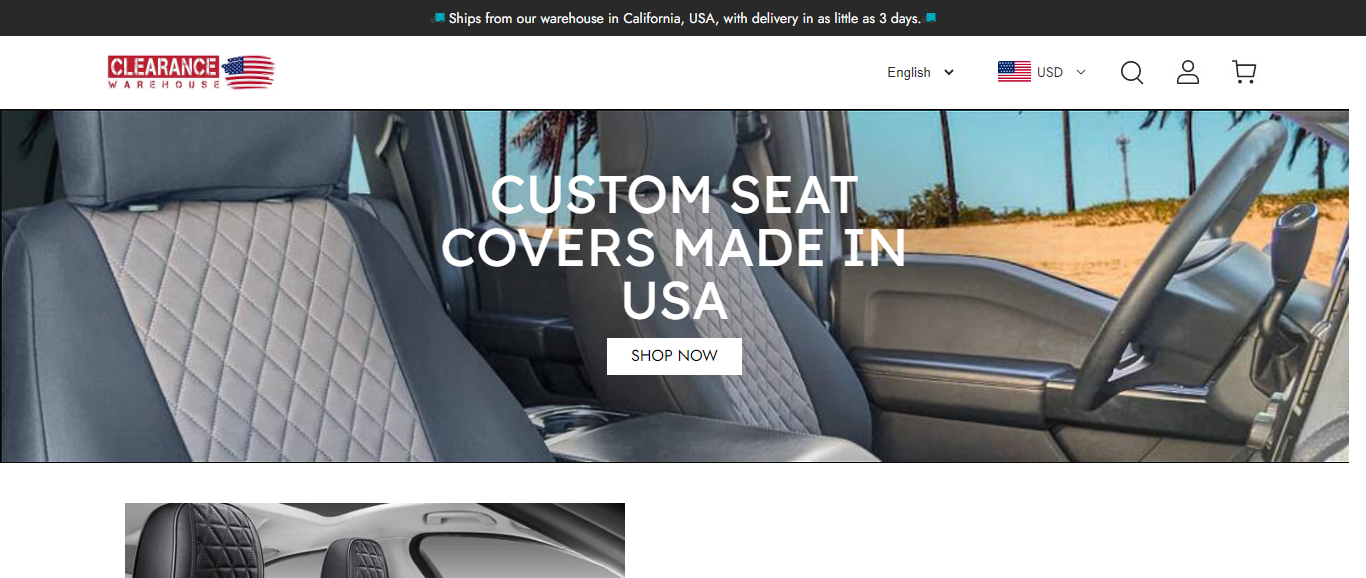Image resolution: width=1366 pixels, height=578 pixels.
Task: Click the user account icon
Action: pos(1188,72)
